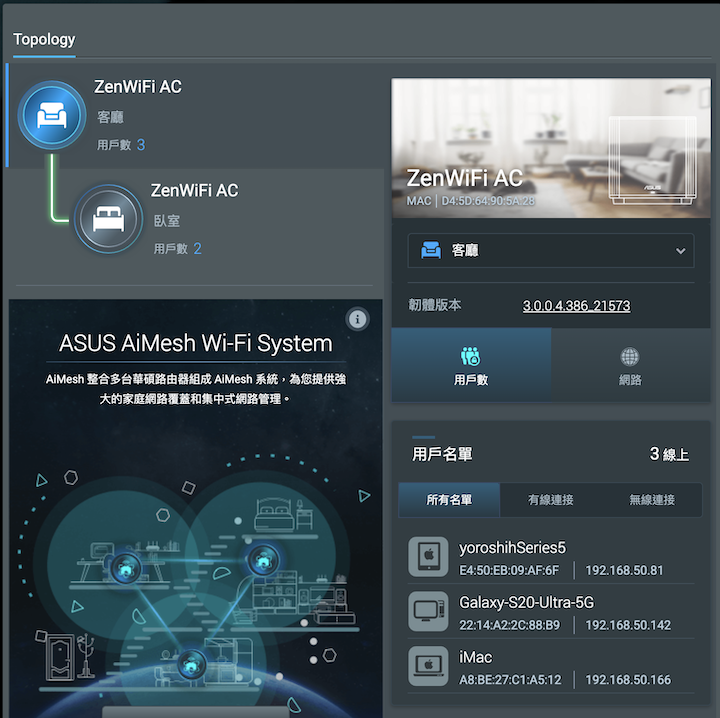
Task: Filter clients by 有線連接 wired
Action: [x=550, y=500]
